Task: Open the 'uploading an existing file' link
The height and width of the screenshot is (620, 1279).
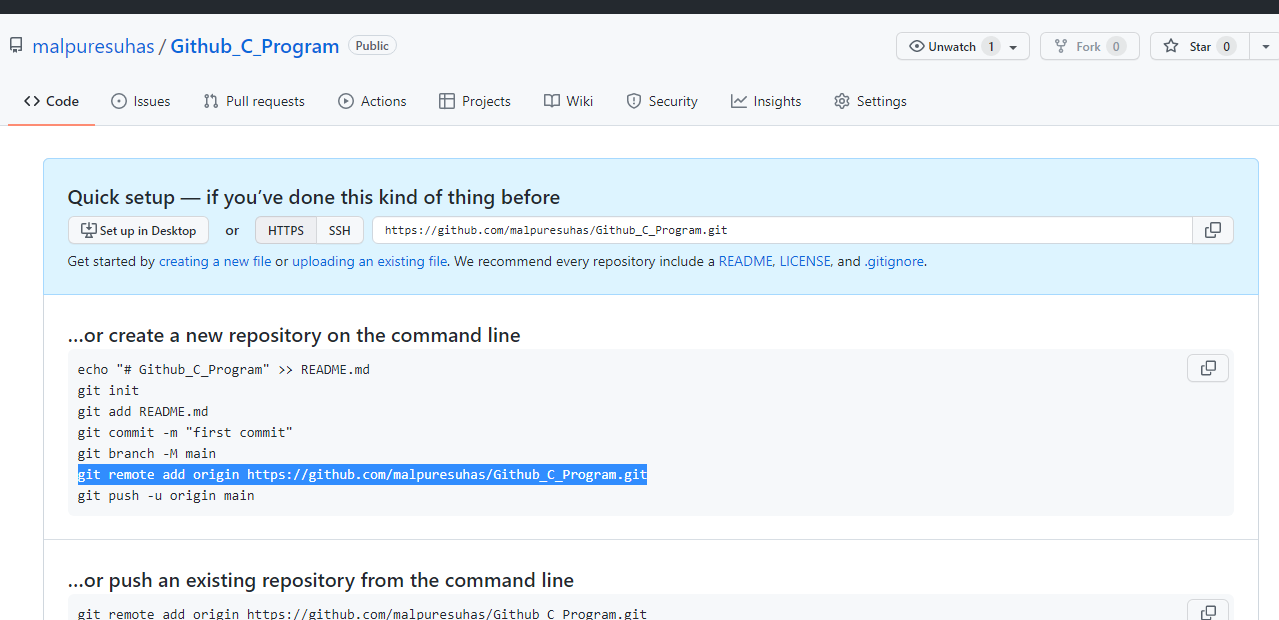Action: coord(369,261)
